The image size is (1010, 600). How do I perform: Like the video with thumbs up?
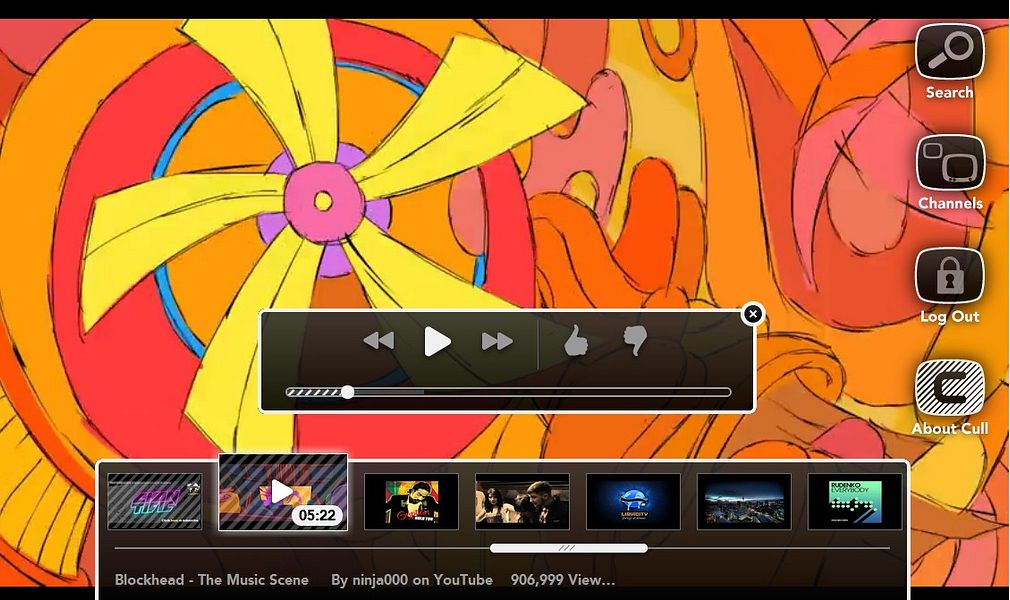pyautogui.click(x=576, y=340)
